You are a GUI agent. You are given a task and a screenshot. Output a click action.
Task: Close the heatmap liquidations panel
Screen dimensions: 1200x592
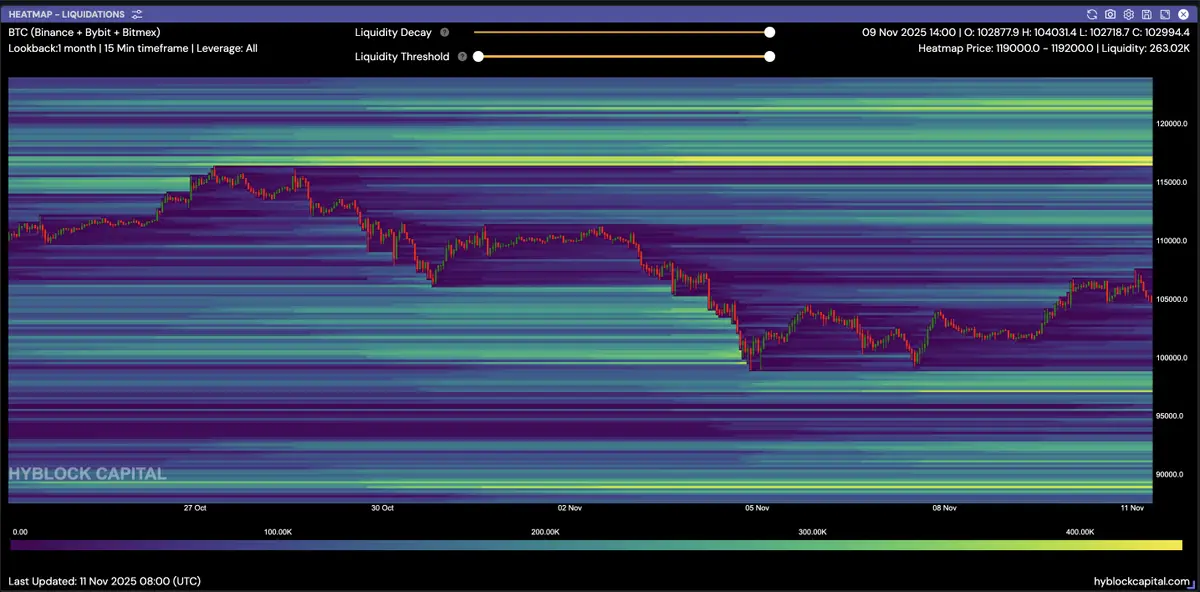click(1182, 15)
